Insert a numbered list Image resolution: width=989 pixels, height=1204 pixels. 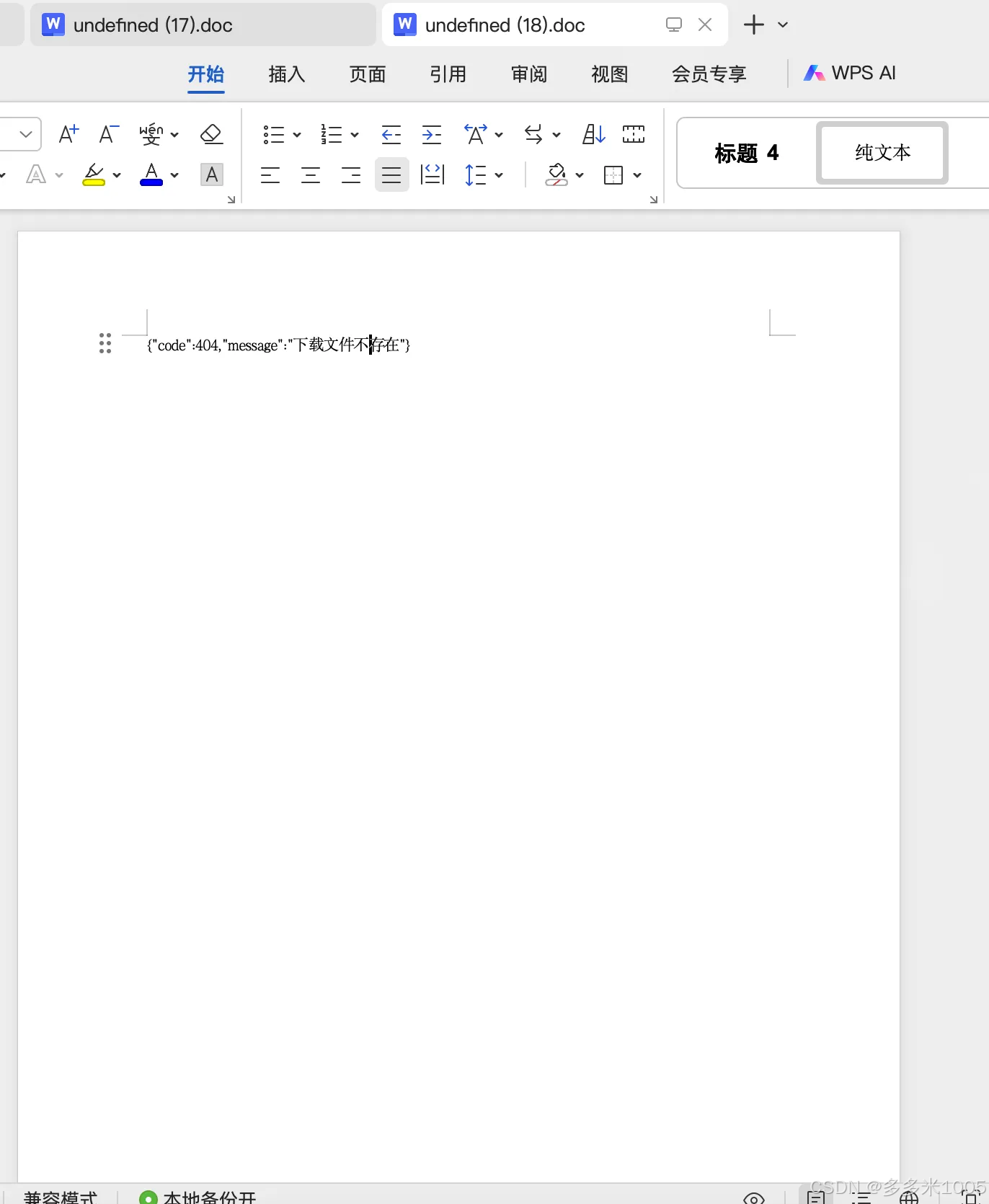point(332,134)
